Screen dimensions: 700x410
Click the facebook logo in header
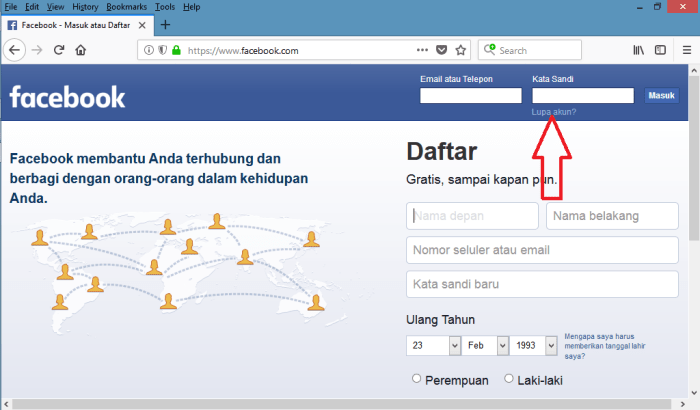[x=67, y=96]
